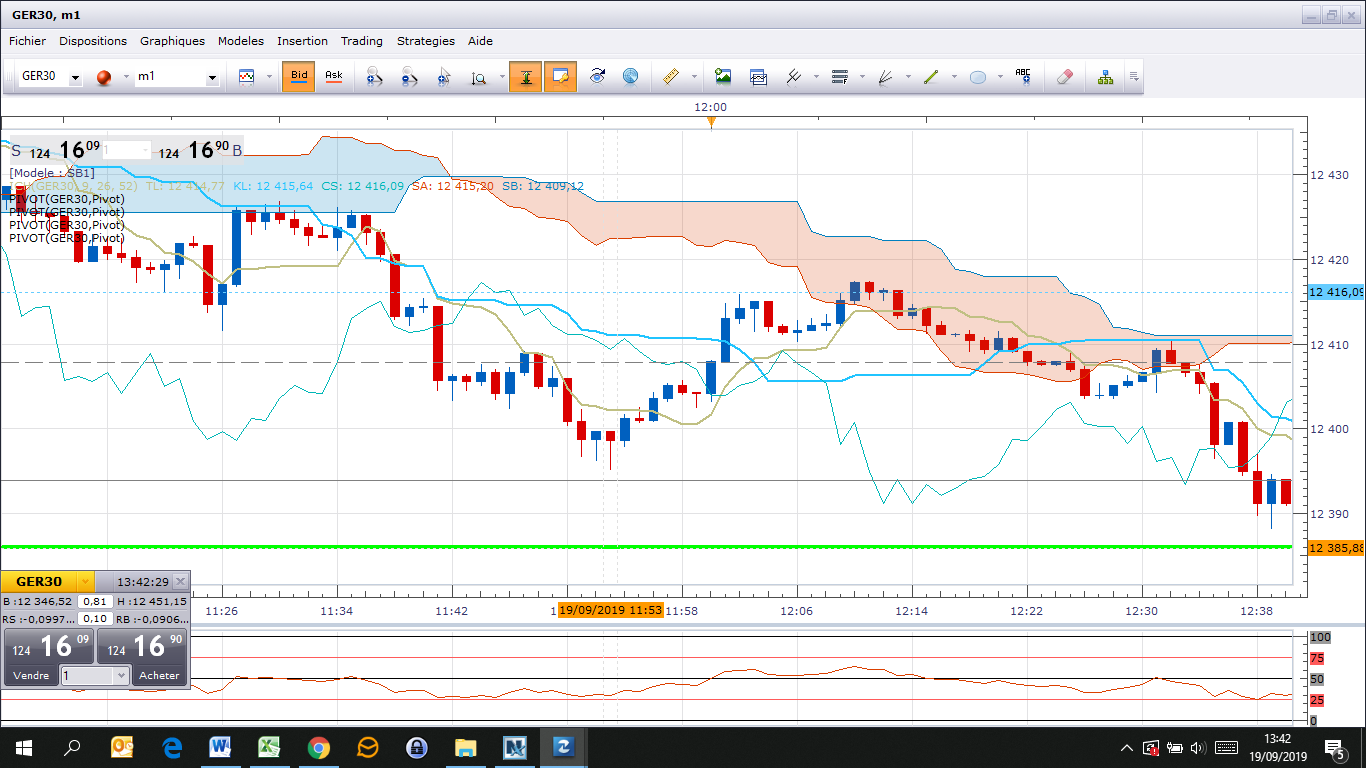Open the order quantity dropdown in trade panel
The image size is (1366, 768).
pos(121,676)
